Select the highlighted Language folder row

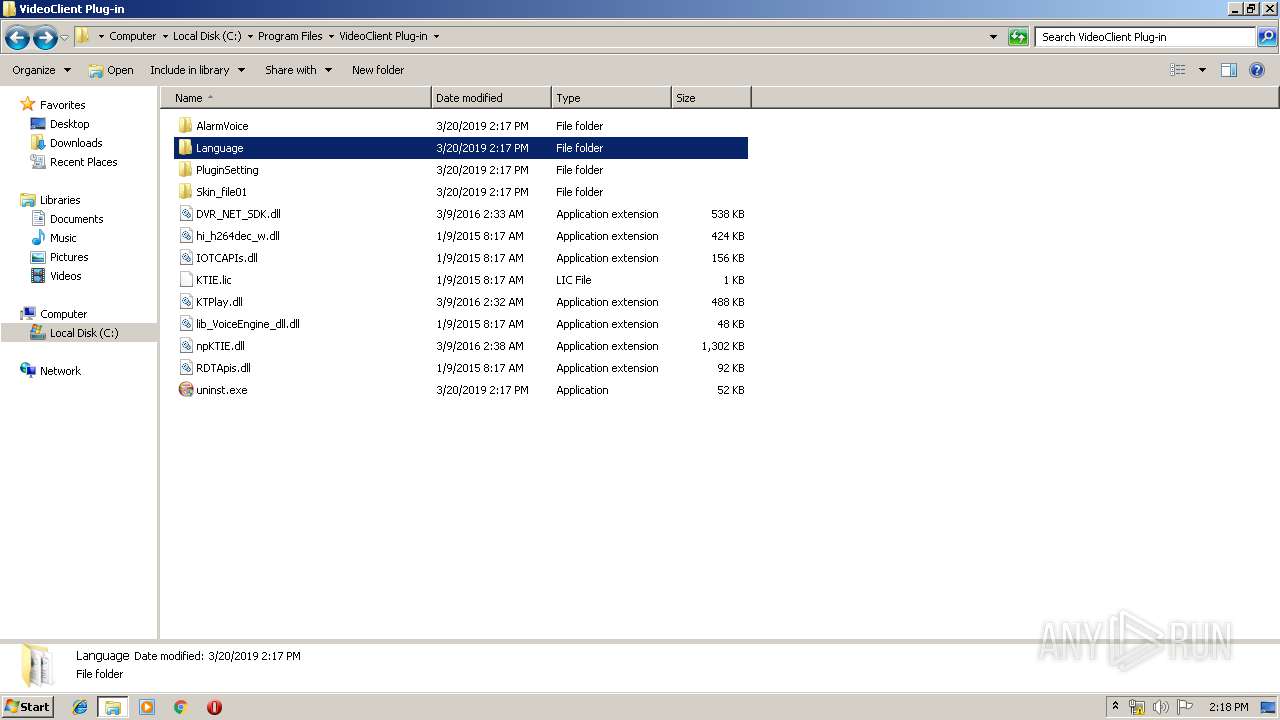(461, 148)
